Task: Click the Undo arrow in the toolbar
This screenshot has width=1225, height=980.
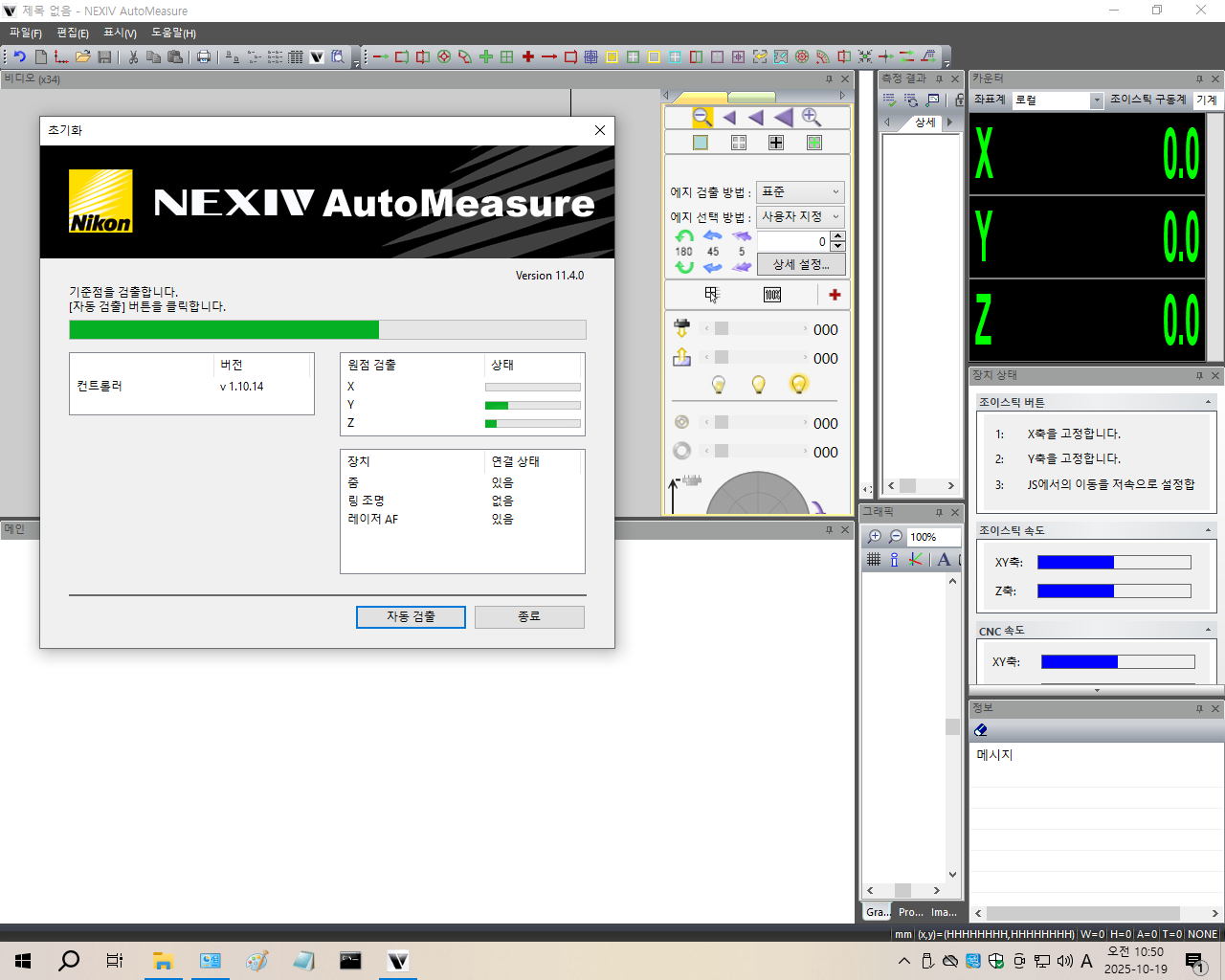Action: click(x=19, y=57)
